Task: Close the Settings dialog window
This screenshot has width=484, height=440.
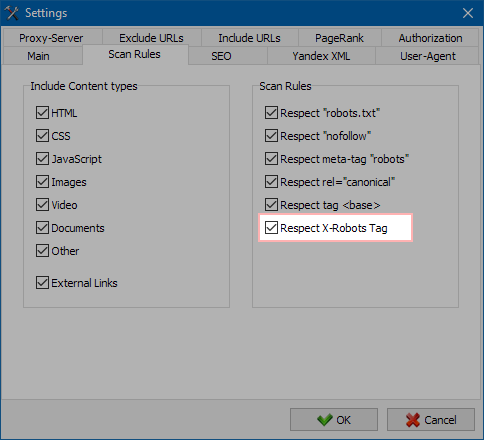Action: click(x=468, y=13)
